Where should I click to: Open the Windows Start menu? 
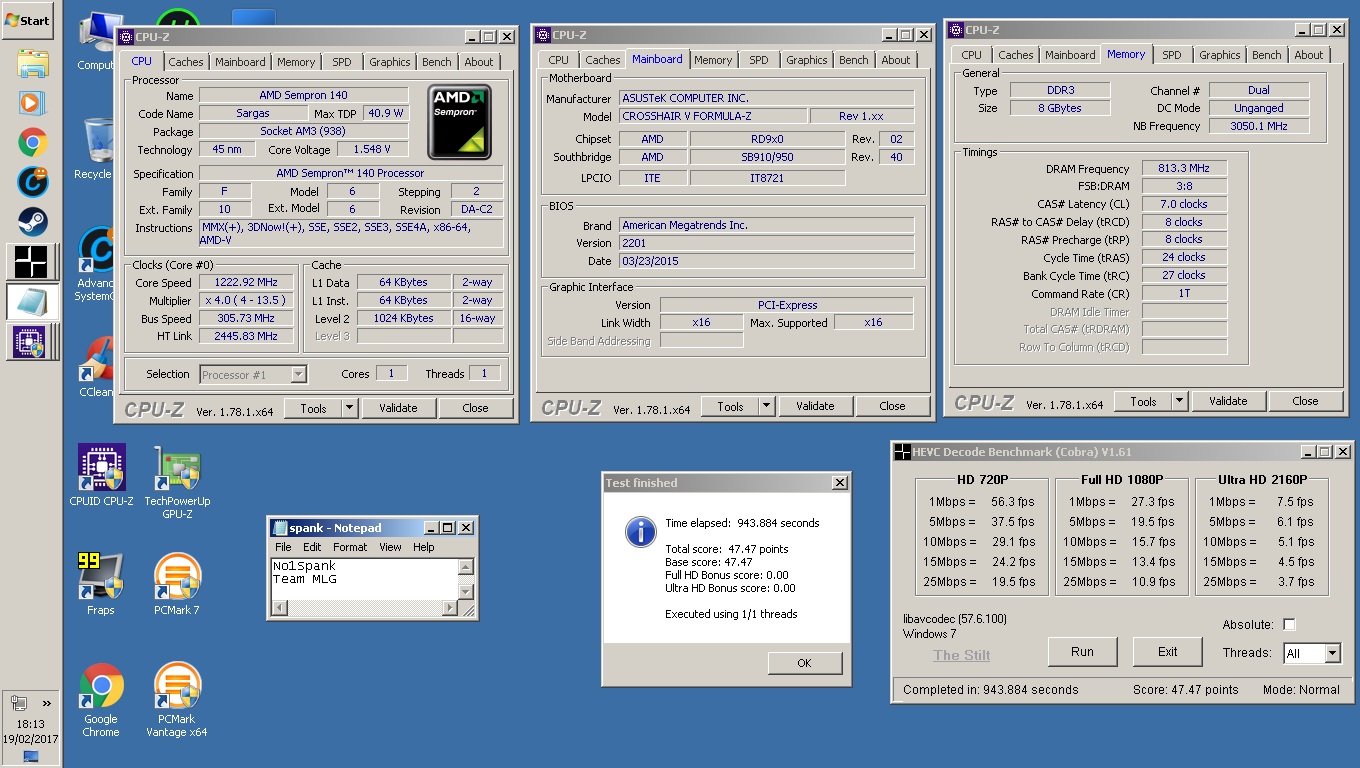[28, 20]
